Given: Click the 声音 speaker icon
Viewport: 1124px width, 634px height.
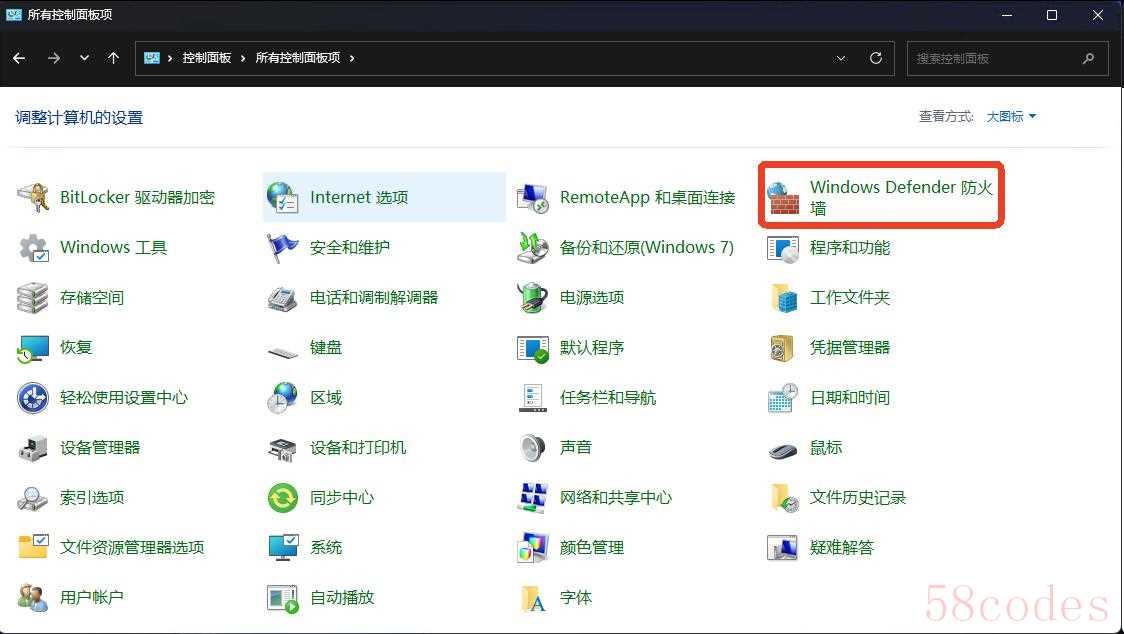Looking at the screenshot, I should 533,448.
